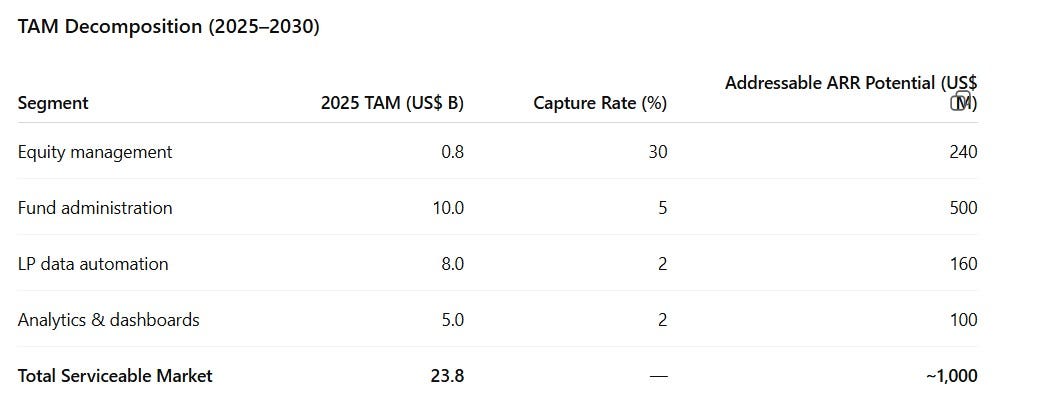Viewport: 1037px width, 402px height.
Task: Click the 10.0 TAM value for Fund administration
Action: [448, 208]
